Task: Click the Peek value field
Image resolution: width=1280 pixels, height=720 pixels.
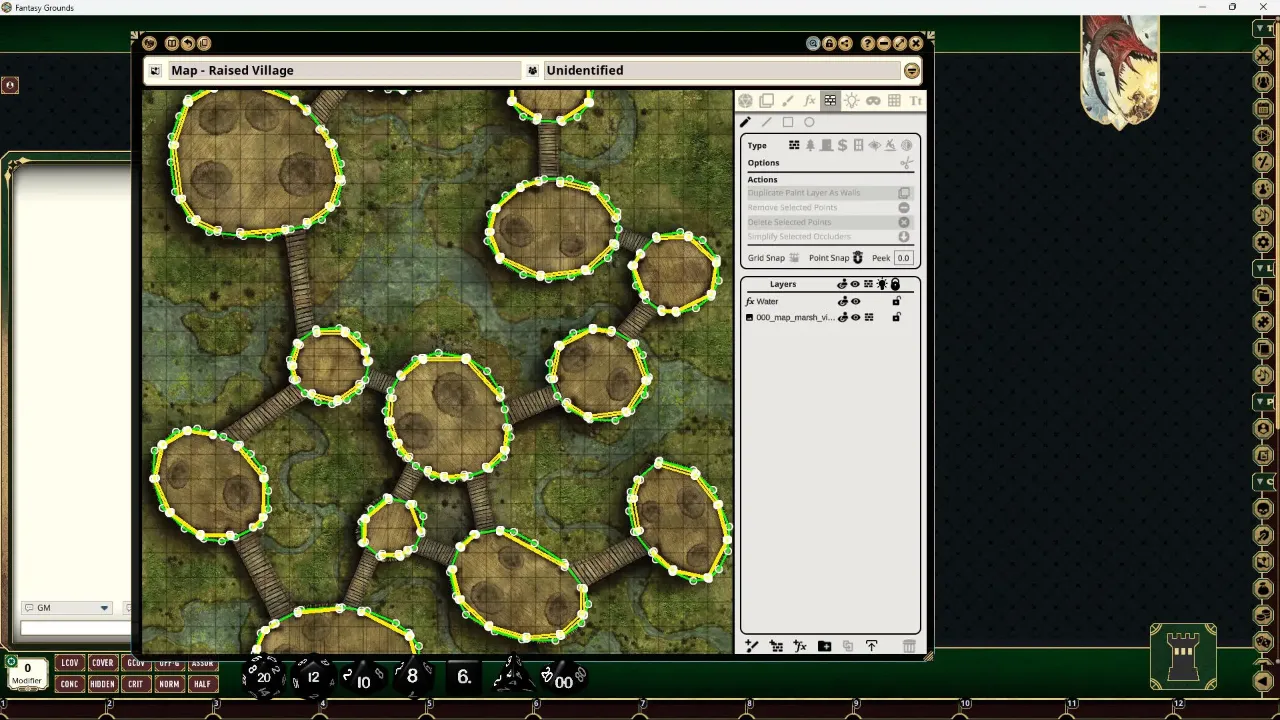Action: [903, 258]
